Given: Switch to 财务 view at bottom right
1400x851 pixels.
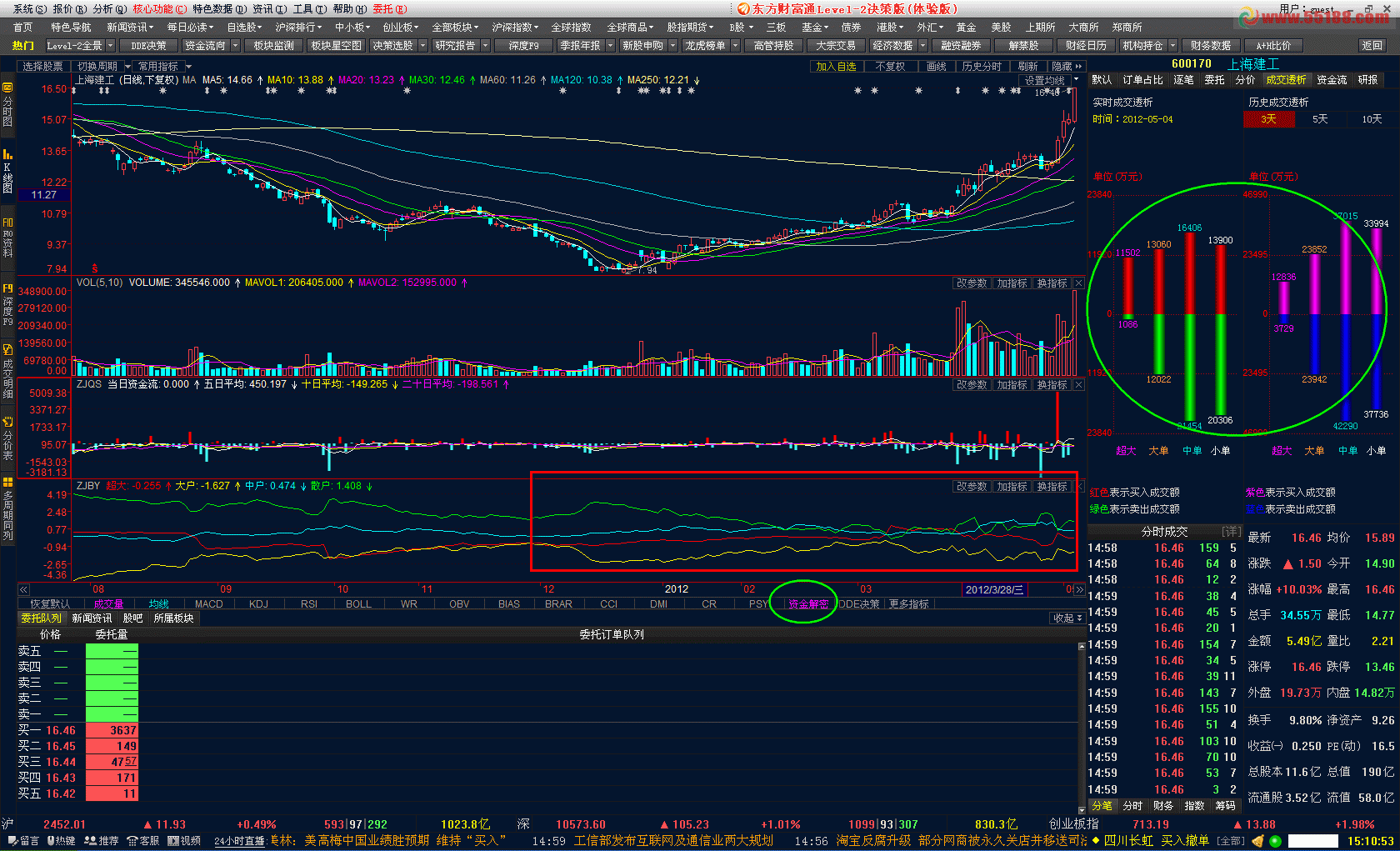Looking at the screenshot, I should [x=1163, y=806].
